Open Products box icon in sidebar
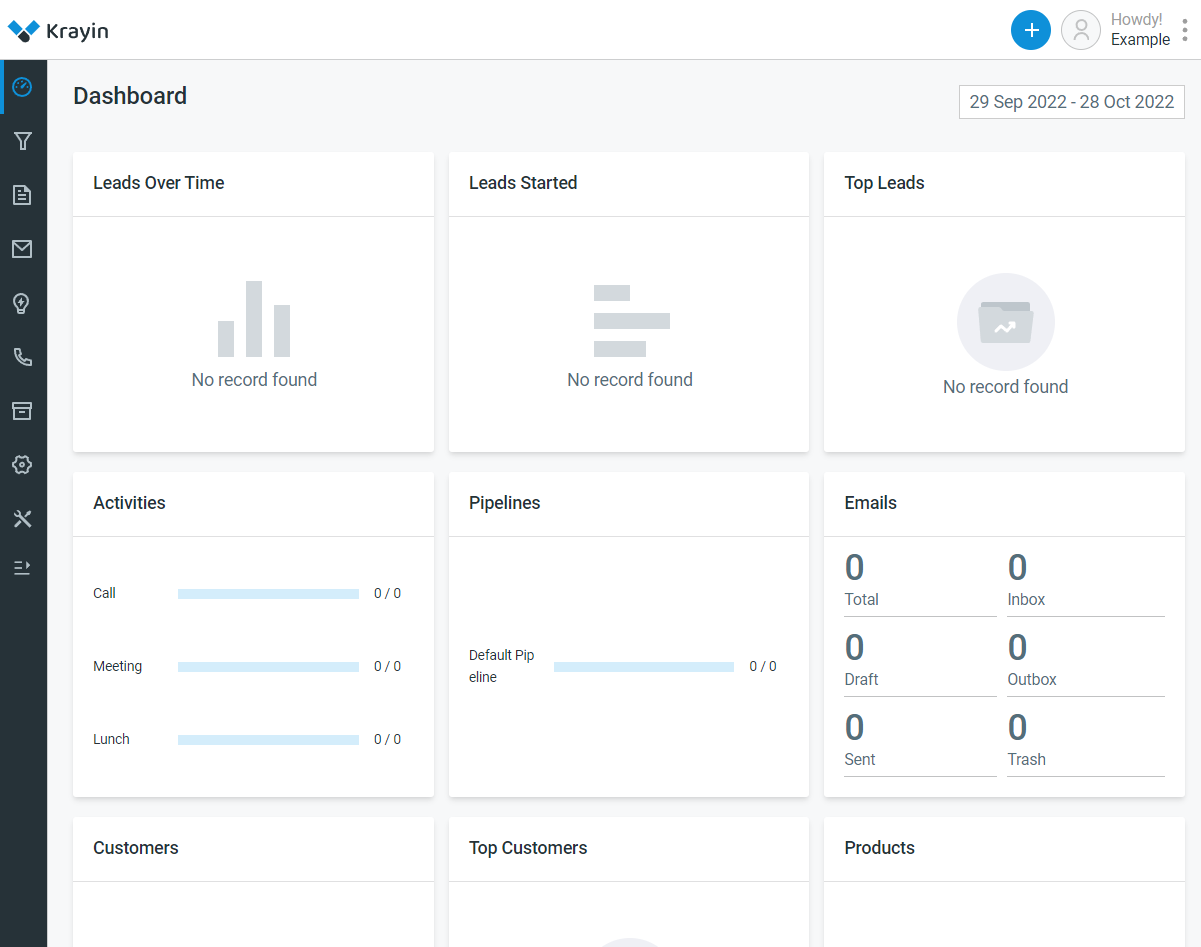The image size is (1201, 947). click(x=22, y=411)
